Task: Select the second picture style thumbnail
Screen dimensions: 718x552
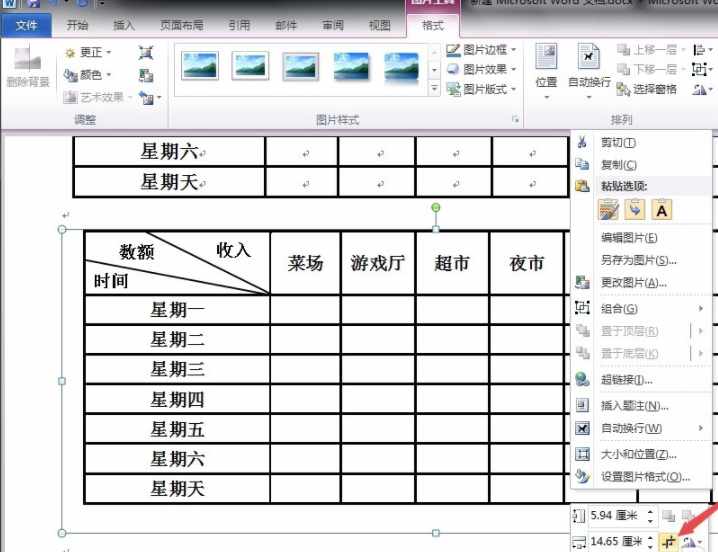Action: click(250, 66)
